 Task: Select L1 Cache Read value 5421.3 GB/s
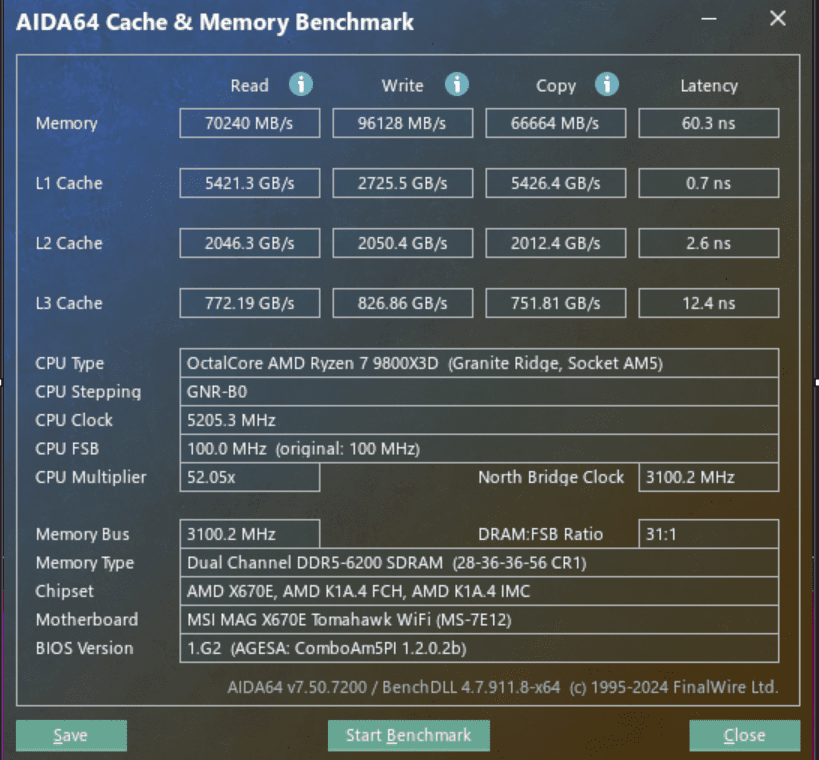pyautogui.click(x=250, y=183)
